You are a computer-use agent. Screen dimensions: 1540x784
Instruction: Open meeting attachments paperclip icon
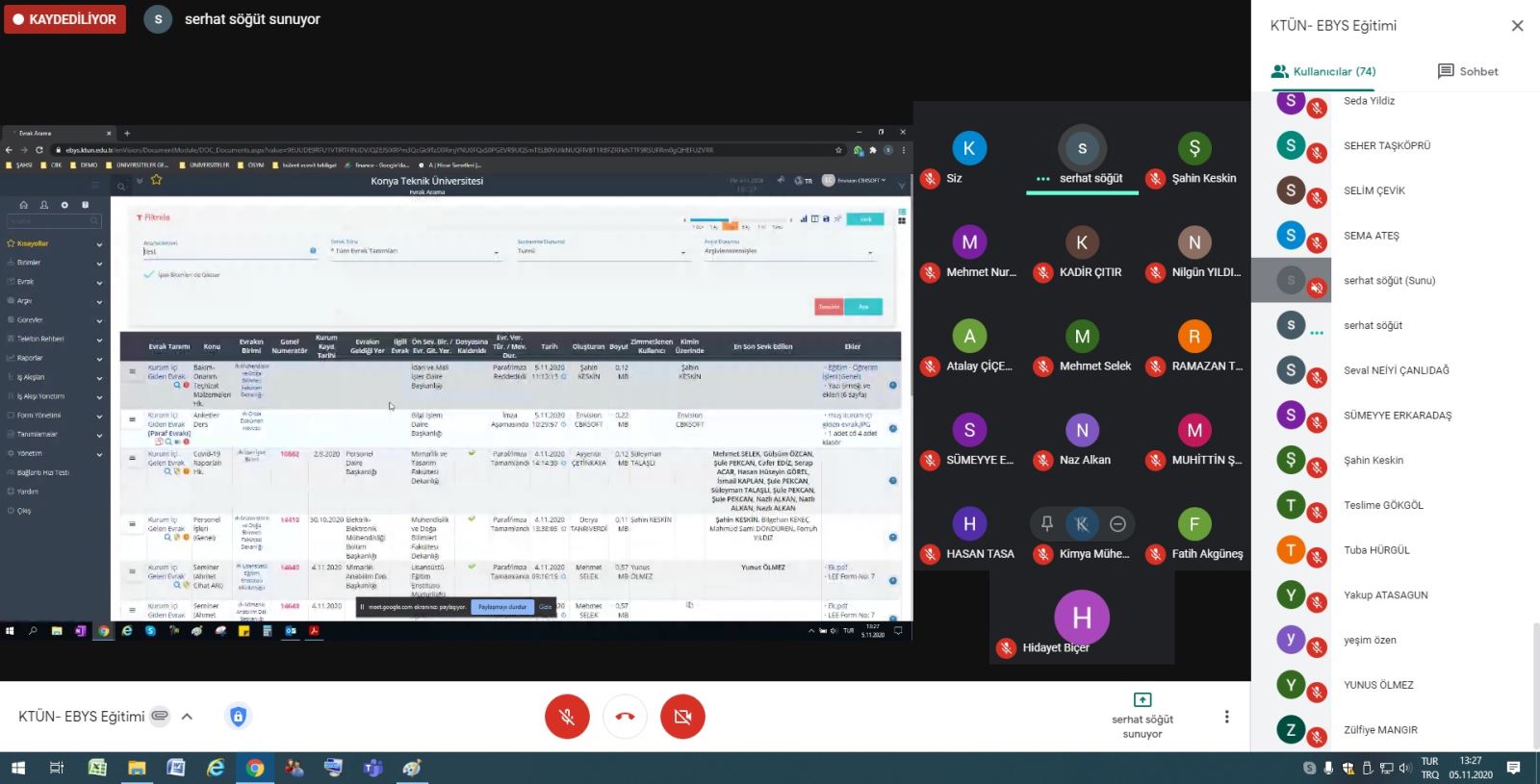click(x=160, y=716)
